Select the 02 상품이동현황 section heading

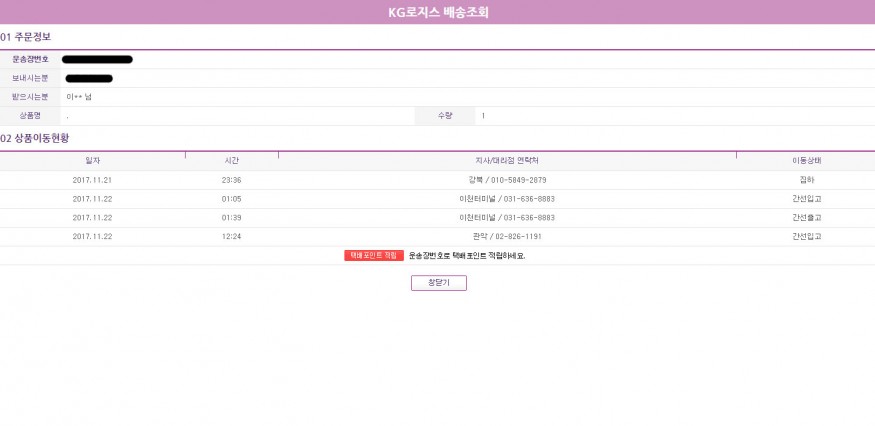(x=34, y=137)
